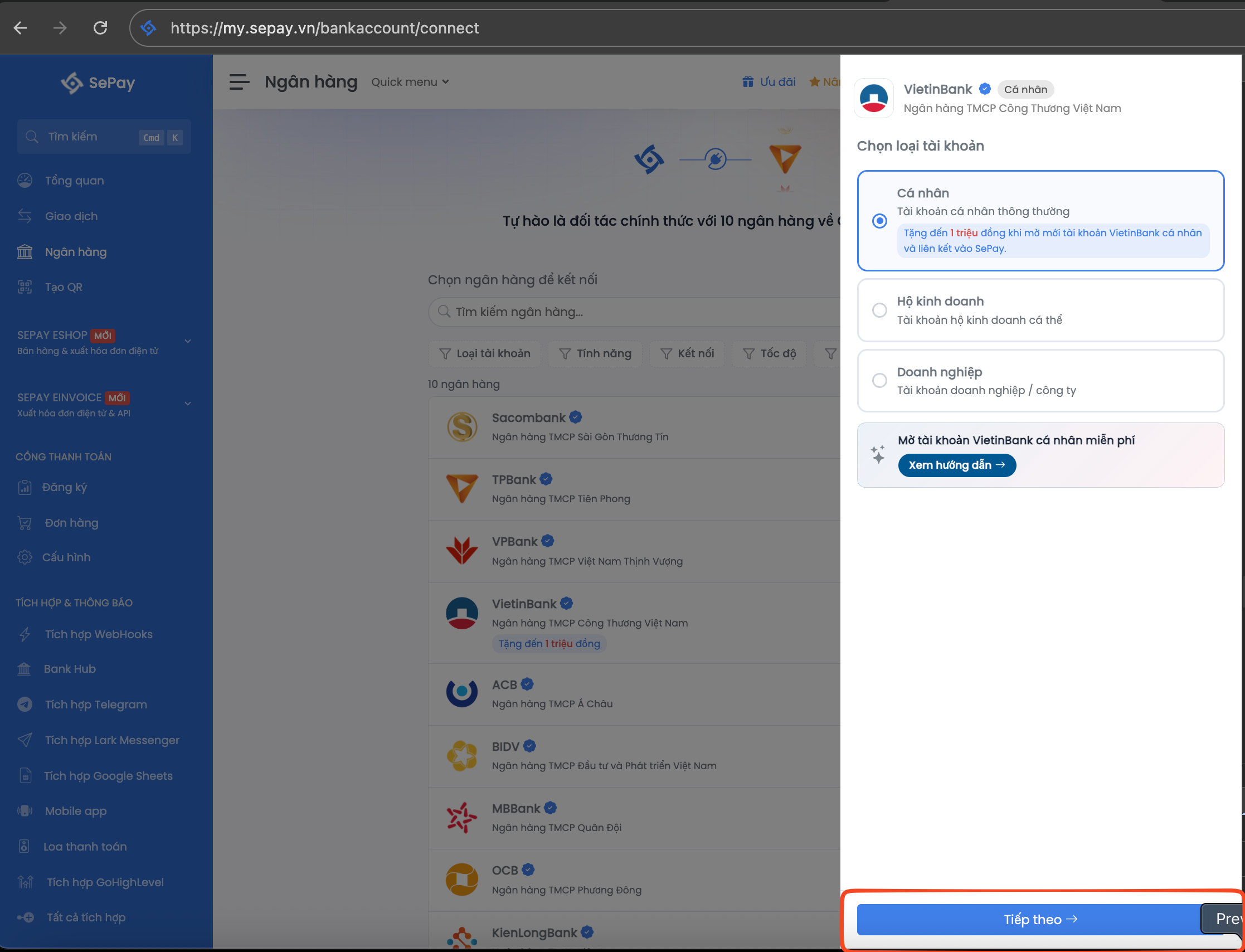The image size is (1245, 952).
Task: Click the Sacombank logo icon
Action: [x=461, y=427]
